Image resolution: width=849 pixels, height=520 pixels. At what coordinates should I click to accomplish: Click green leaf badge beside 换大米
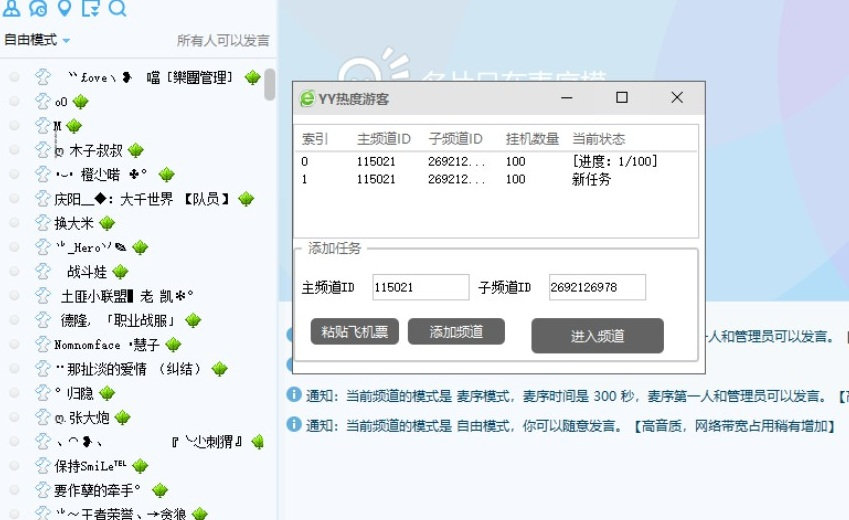point(107,223)
